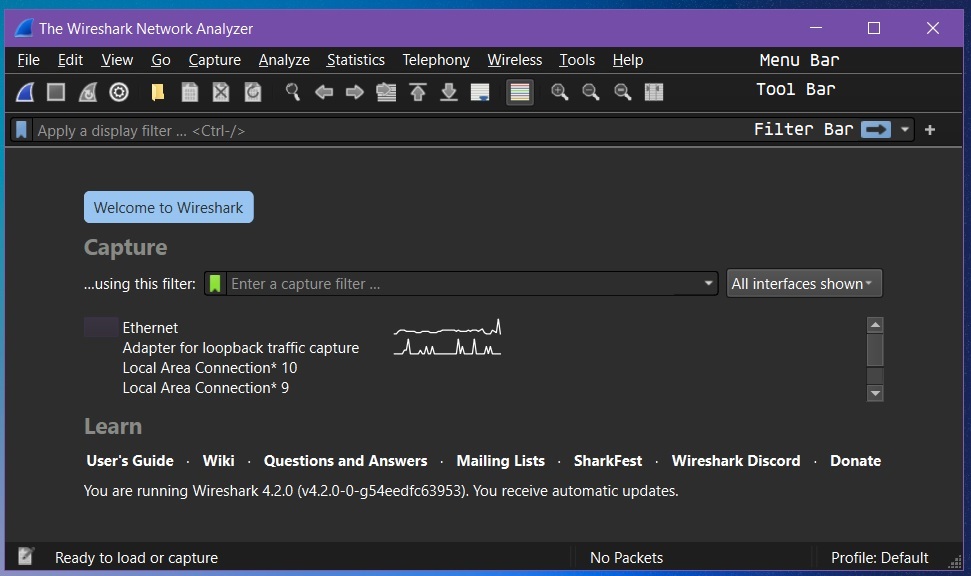Open capture options via the gear icon
This screenshot has height=576, width=971.
121,92
